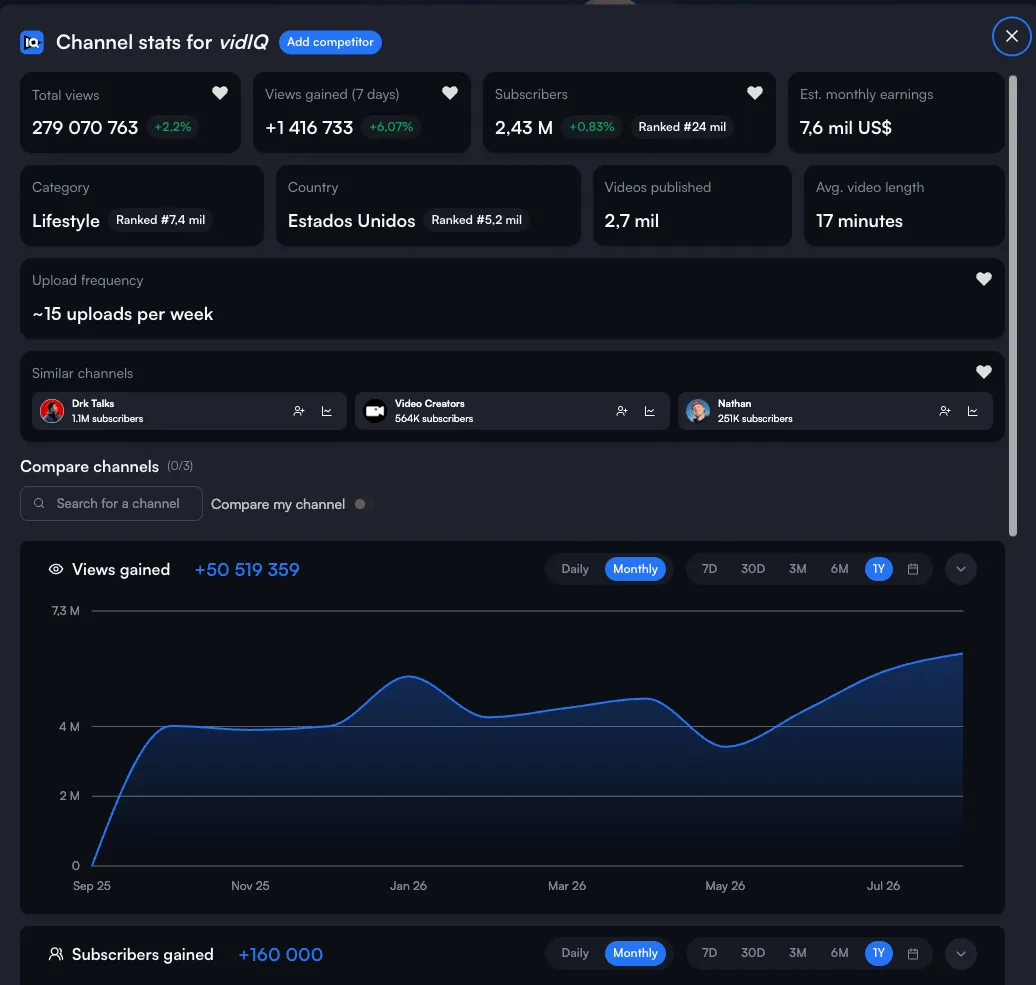Select 1Y range in Subscribers gained
Screen dimensions: 1036x985
pos(879,953)
